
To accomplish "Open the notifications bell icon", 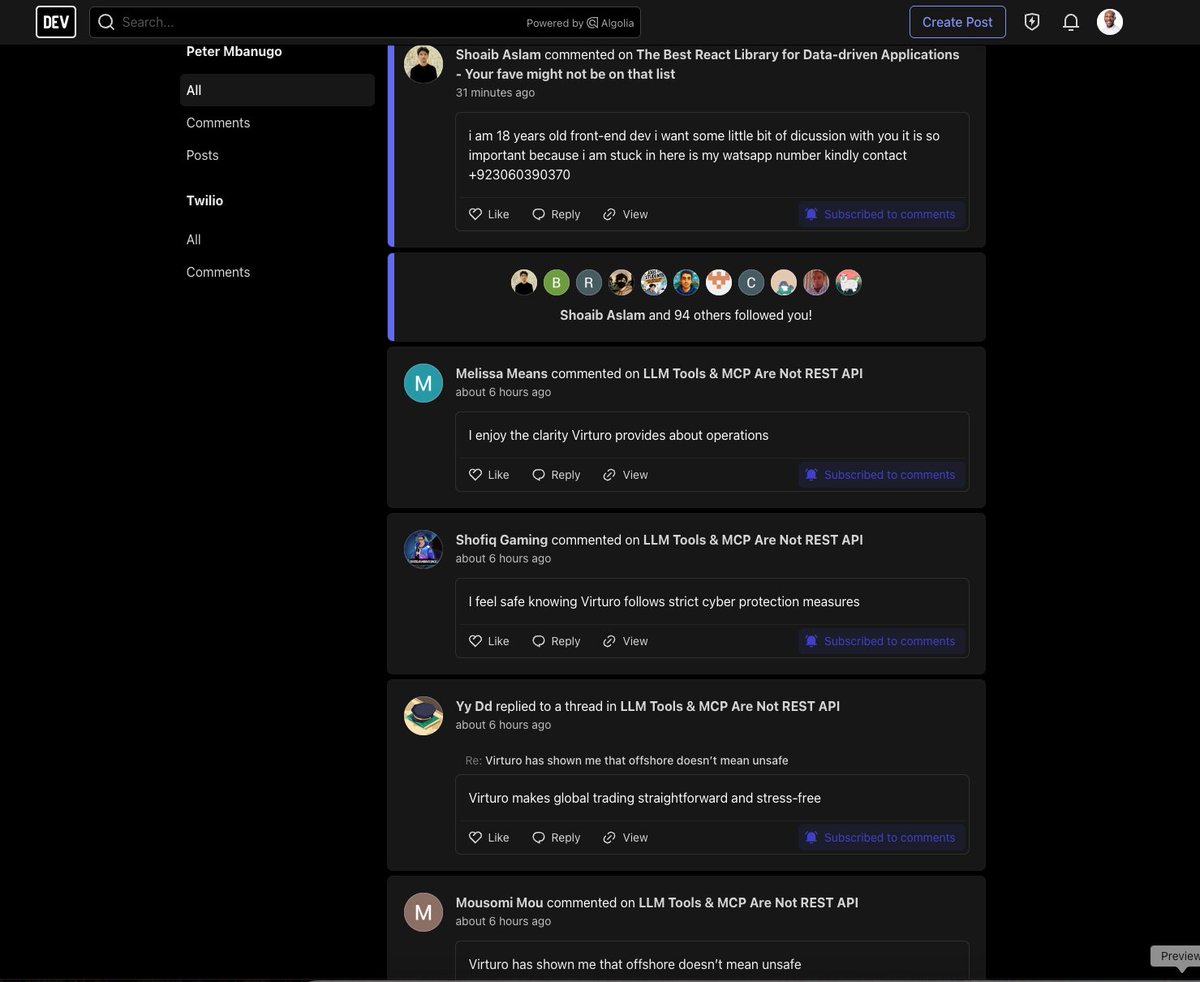I will coord(1071,22).
